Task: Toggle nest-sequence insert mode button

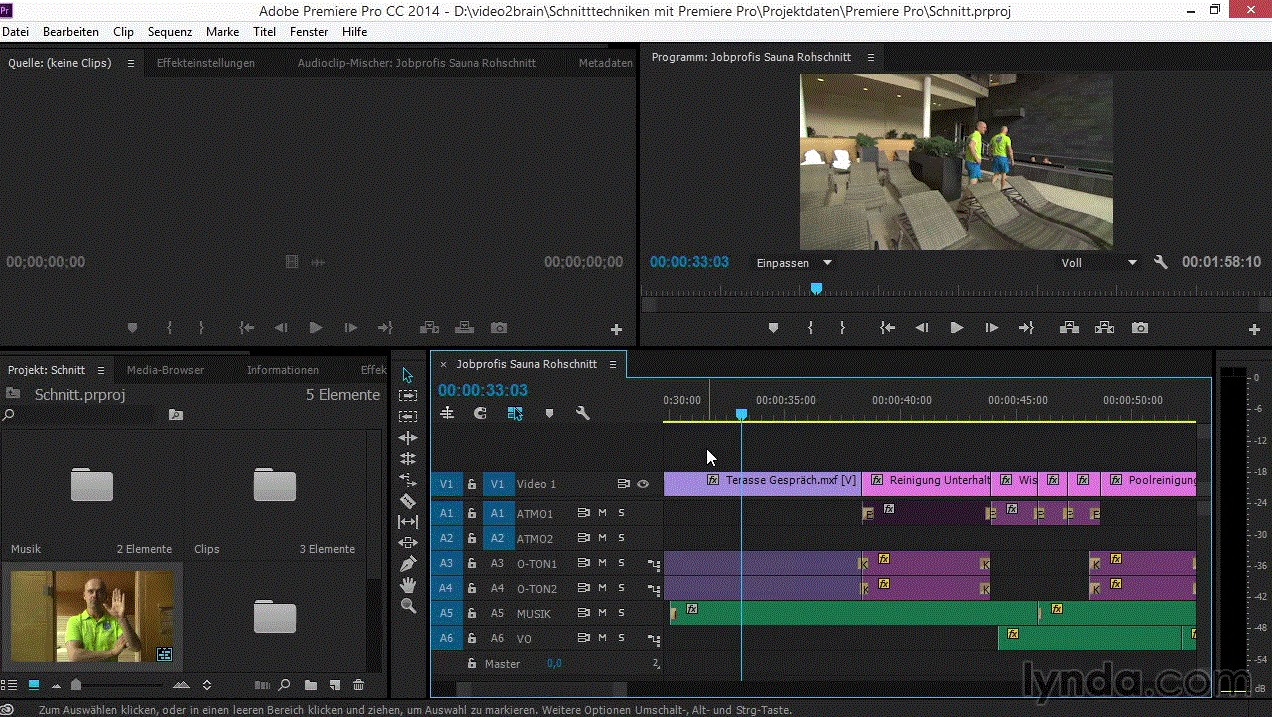Action: (x=447, y=413)
